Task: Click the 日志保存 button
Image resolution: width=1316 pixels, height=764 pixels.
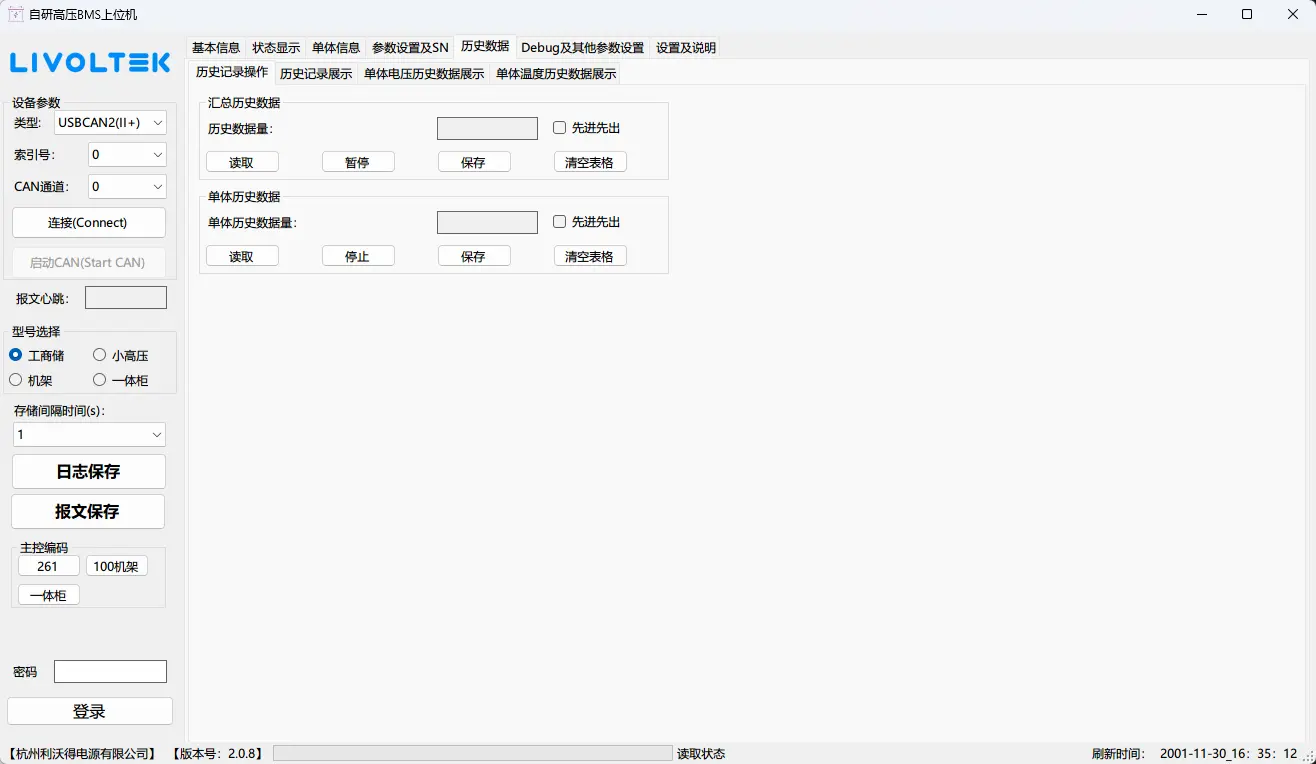Action: click(x=88, y=472)
